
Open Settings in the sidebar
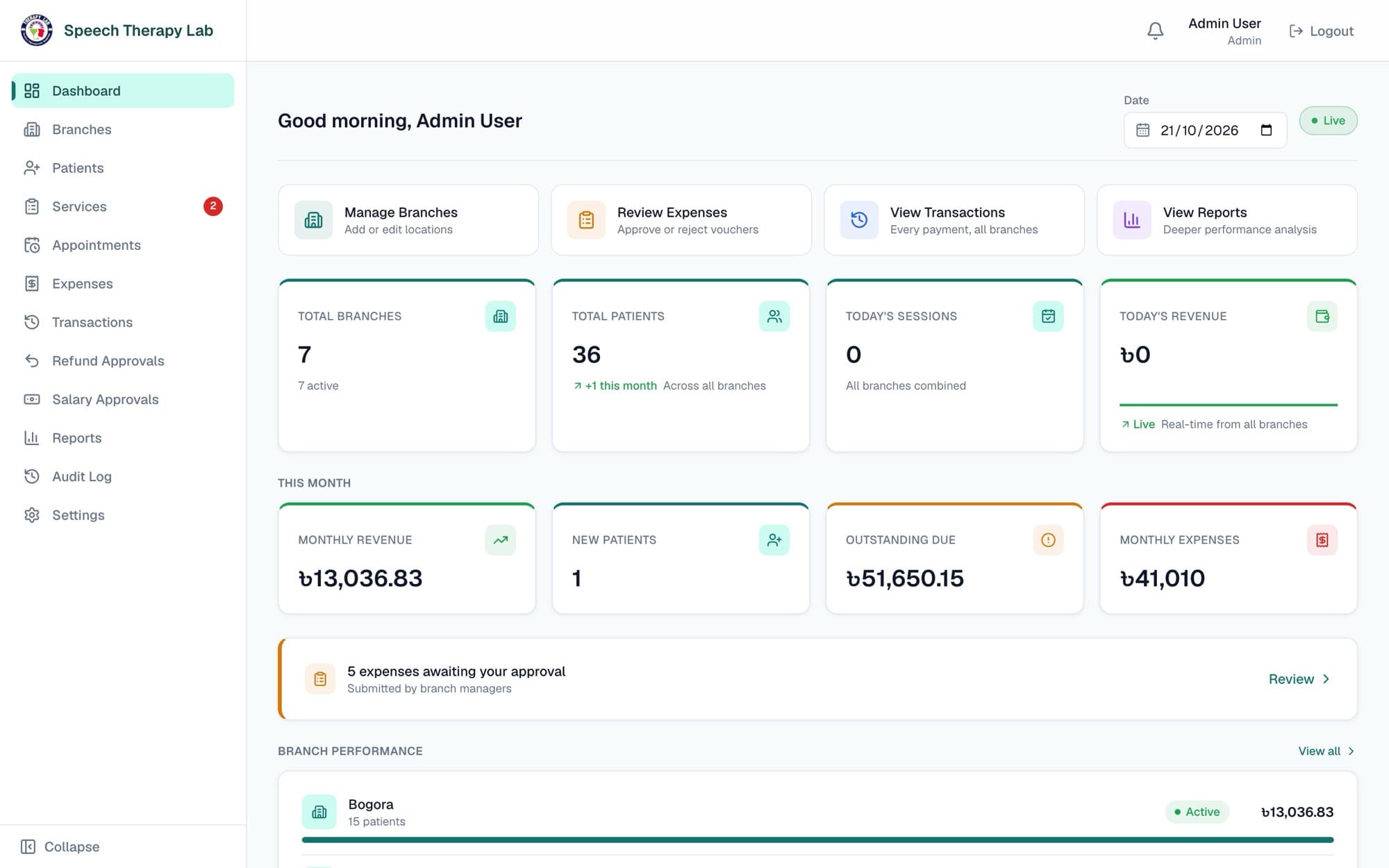tap(123, 515)
